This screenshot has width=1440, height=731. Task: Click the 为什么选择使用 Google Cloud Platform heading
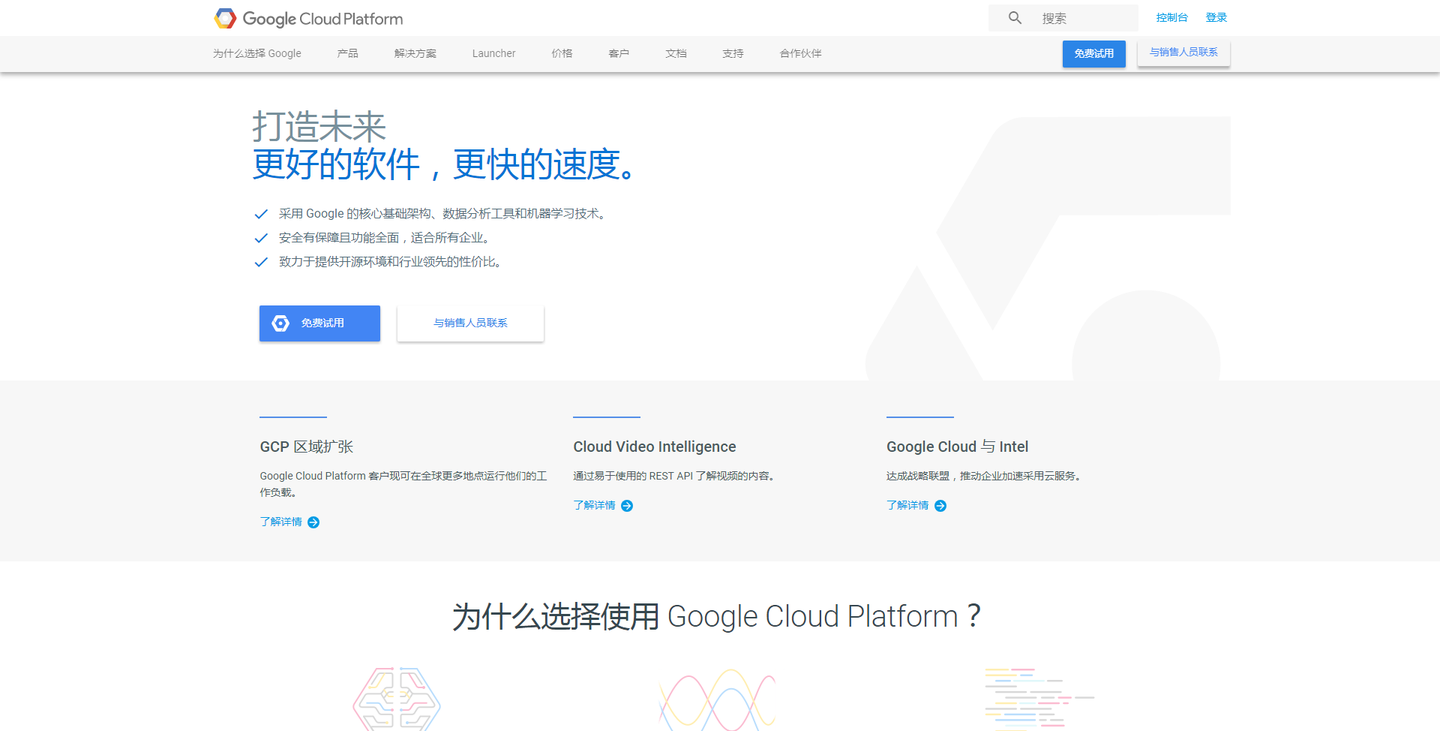(717, 616)
